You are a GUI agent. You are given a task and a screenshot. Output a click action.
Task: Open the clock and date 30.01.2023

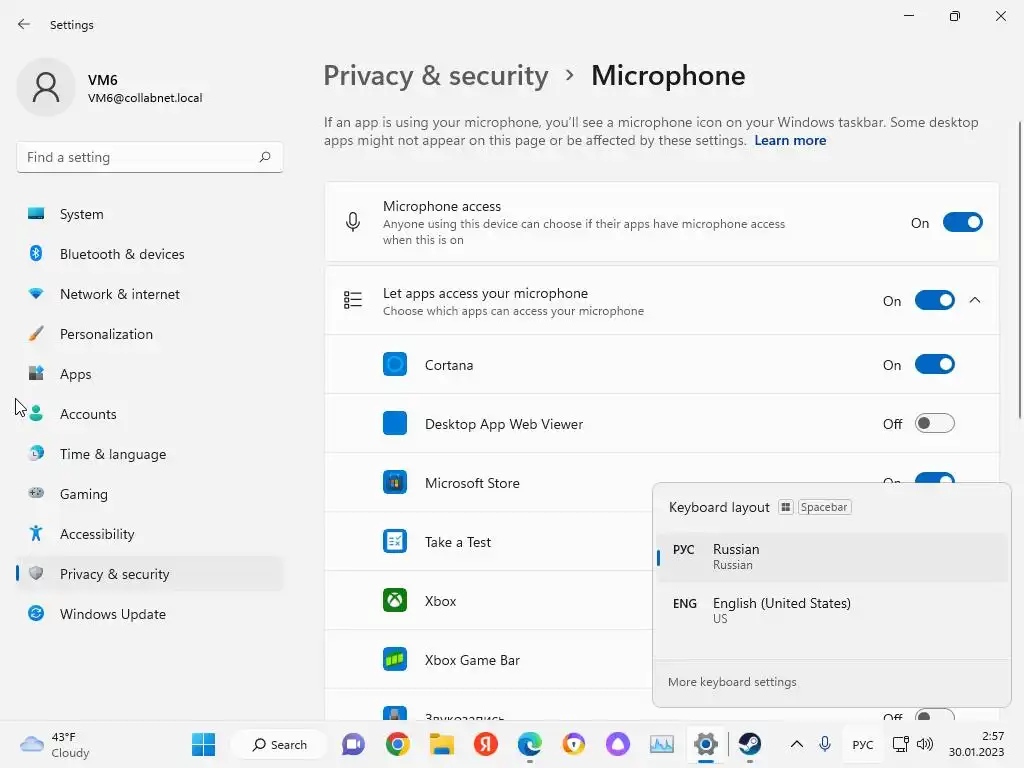[x=976, y=744]
